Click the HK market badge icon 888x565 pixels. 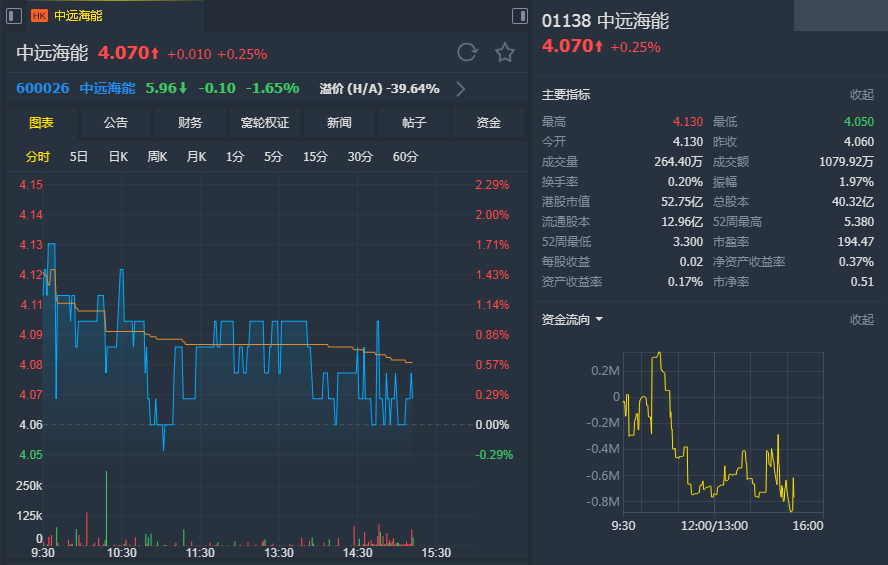(x=39, y=16)
